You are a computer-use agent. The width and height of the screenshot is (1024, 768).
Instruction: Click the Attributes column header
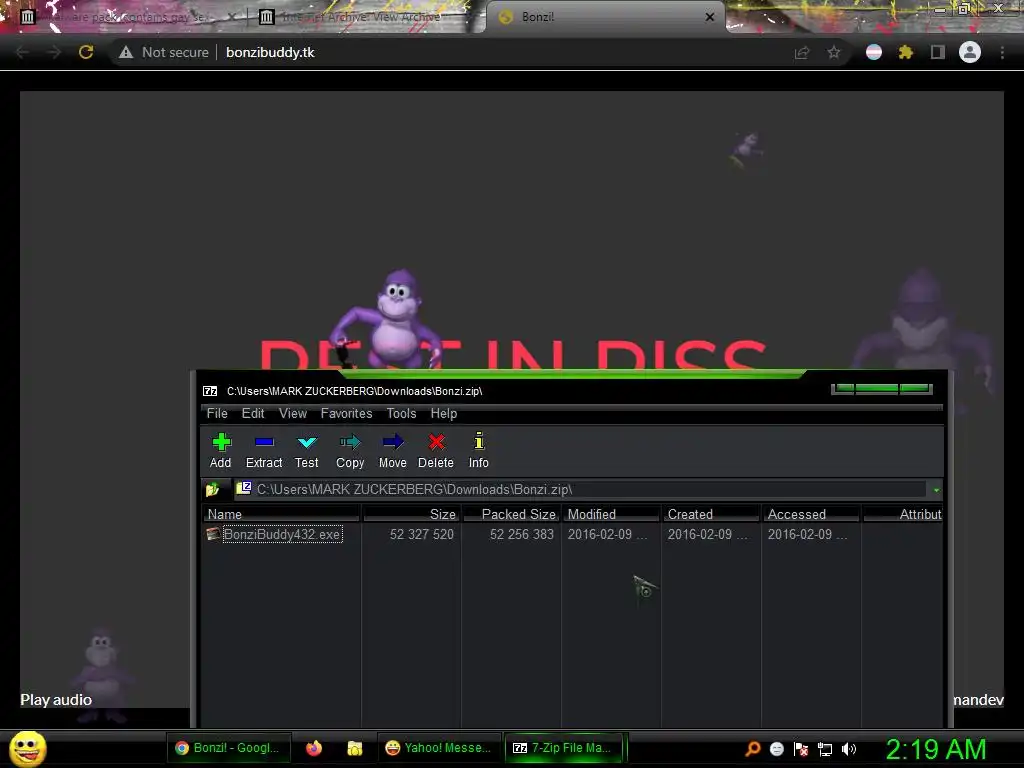point(903,514)
